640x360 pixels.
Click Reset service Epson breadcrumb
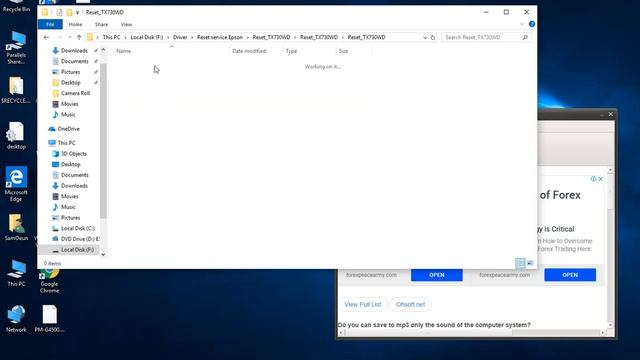click(220, 37)
